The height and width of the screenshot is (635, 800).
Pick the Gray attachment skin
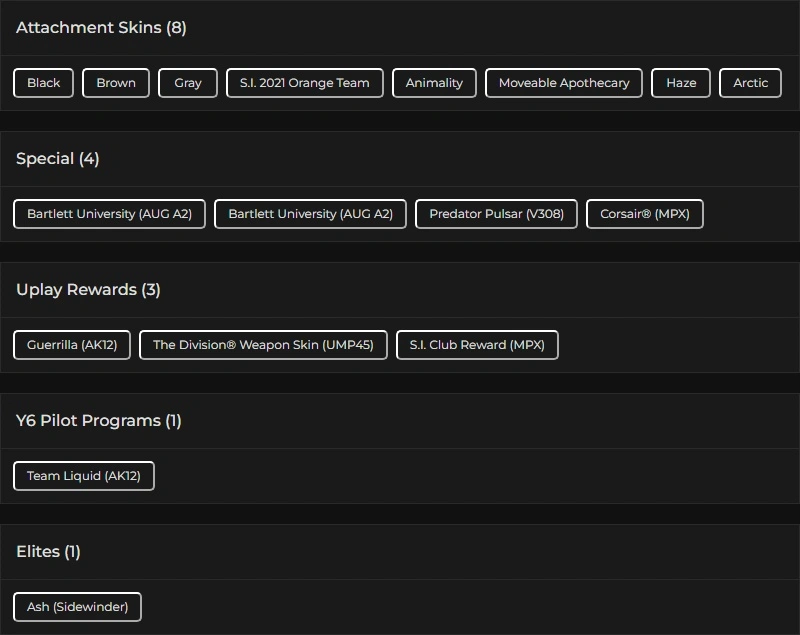(x=188, y=83)
